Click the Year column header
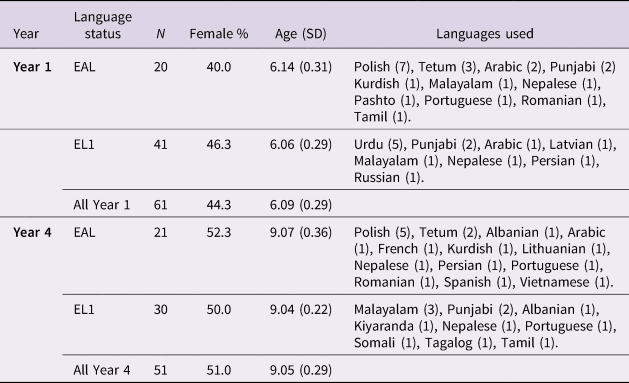 tap(26, 34)
